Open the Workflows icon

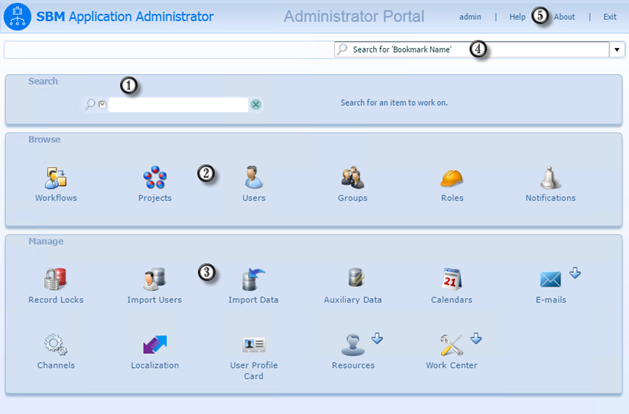[56, 178]
